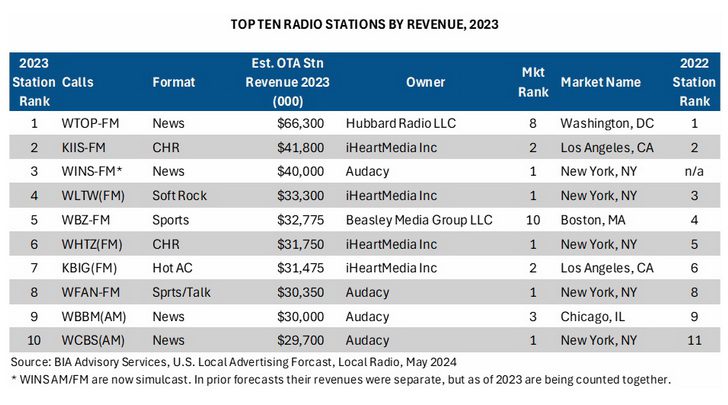Click the $29,700 revenue value

(300, 340)
